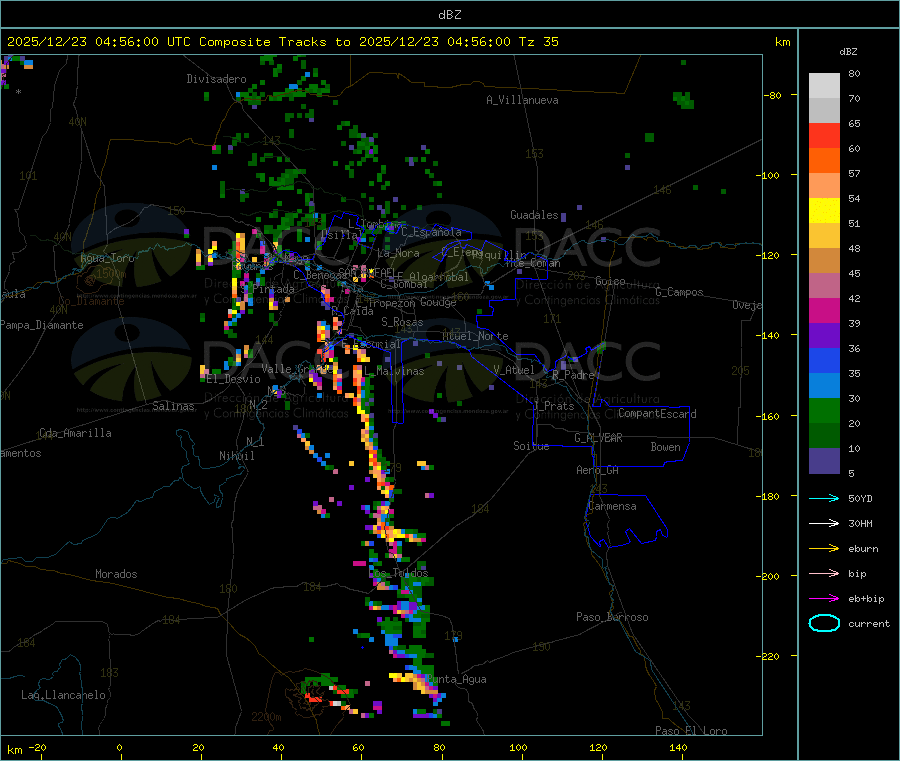Click the 'Carmensa' map label
Viewport: 900px width, 761px height.
(x=612, y=506)
